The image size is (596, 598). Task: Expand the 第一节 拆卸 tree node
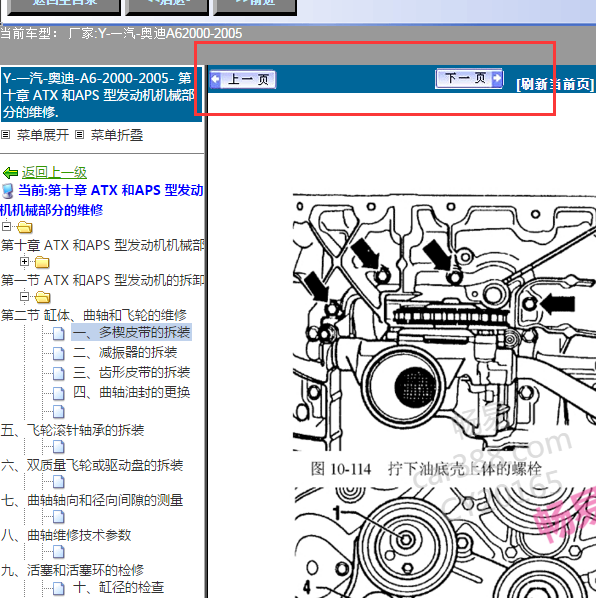pyautogui.click(x=24, y=262)
